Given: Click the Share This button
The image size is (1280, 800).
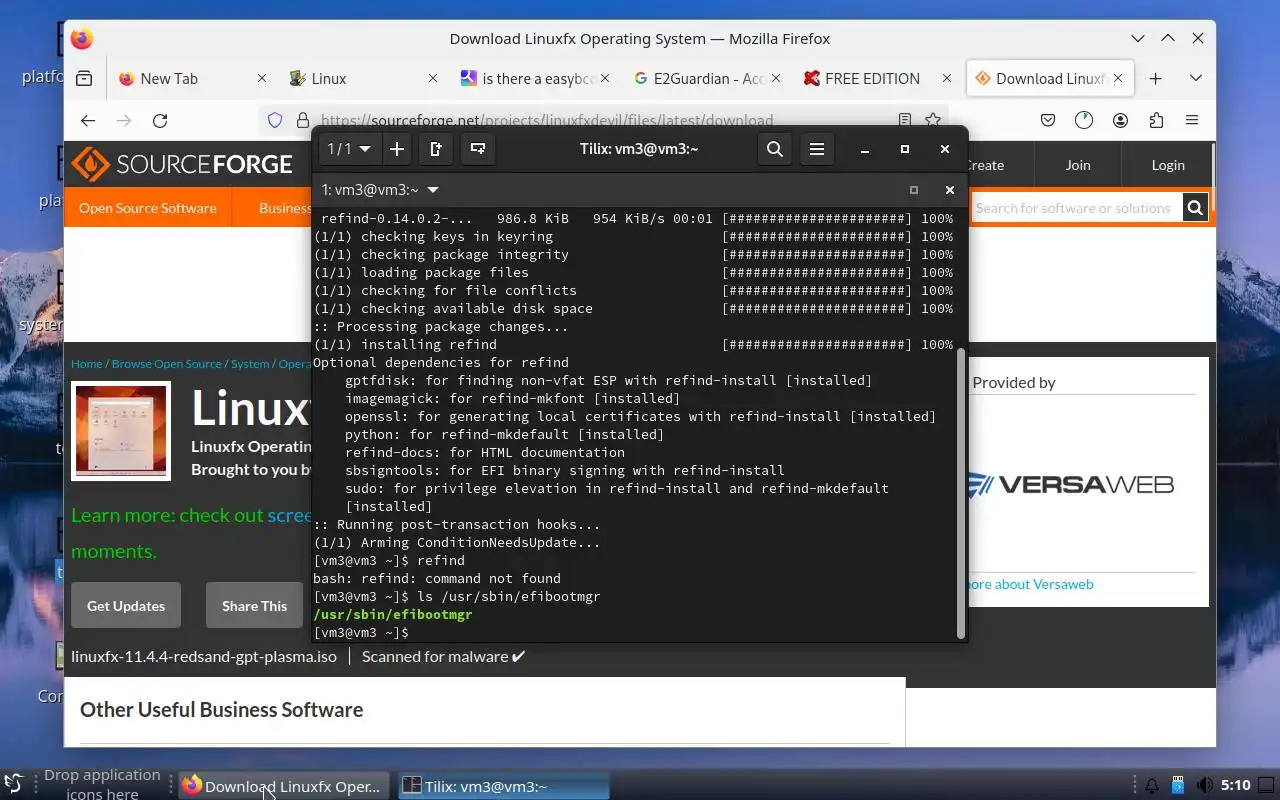Looking at the screenshot, I should [x=254, y=606].
